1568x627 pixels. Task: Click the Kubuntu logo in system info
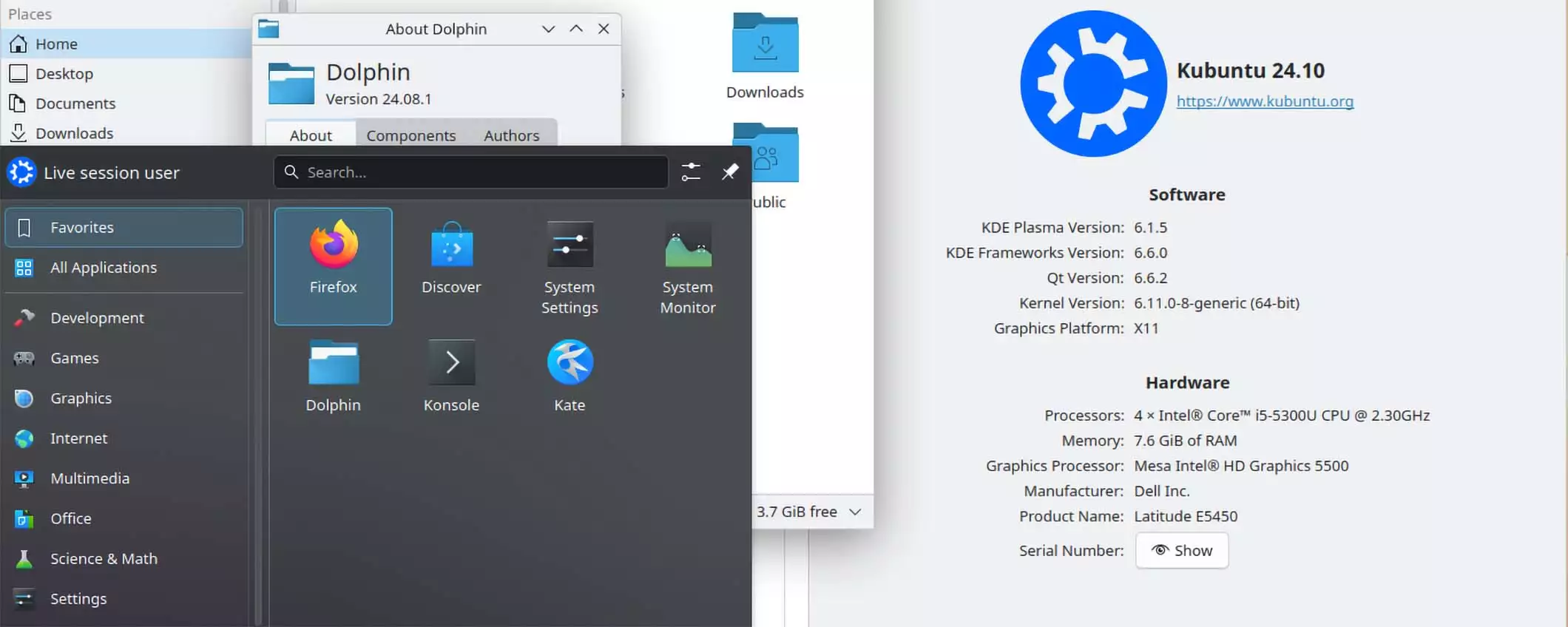coord(1093,84)
